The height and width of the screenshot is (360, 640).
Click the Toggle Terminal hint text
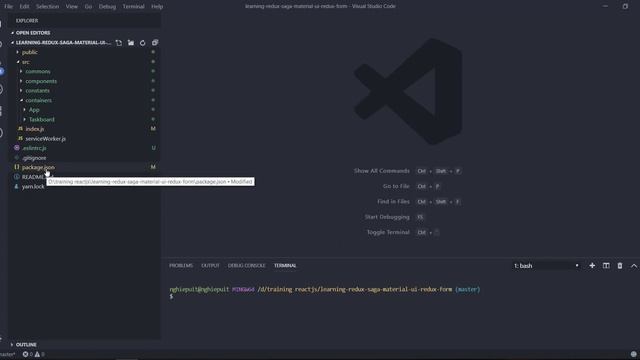388,233
